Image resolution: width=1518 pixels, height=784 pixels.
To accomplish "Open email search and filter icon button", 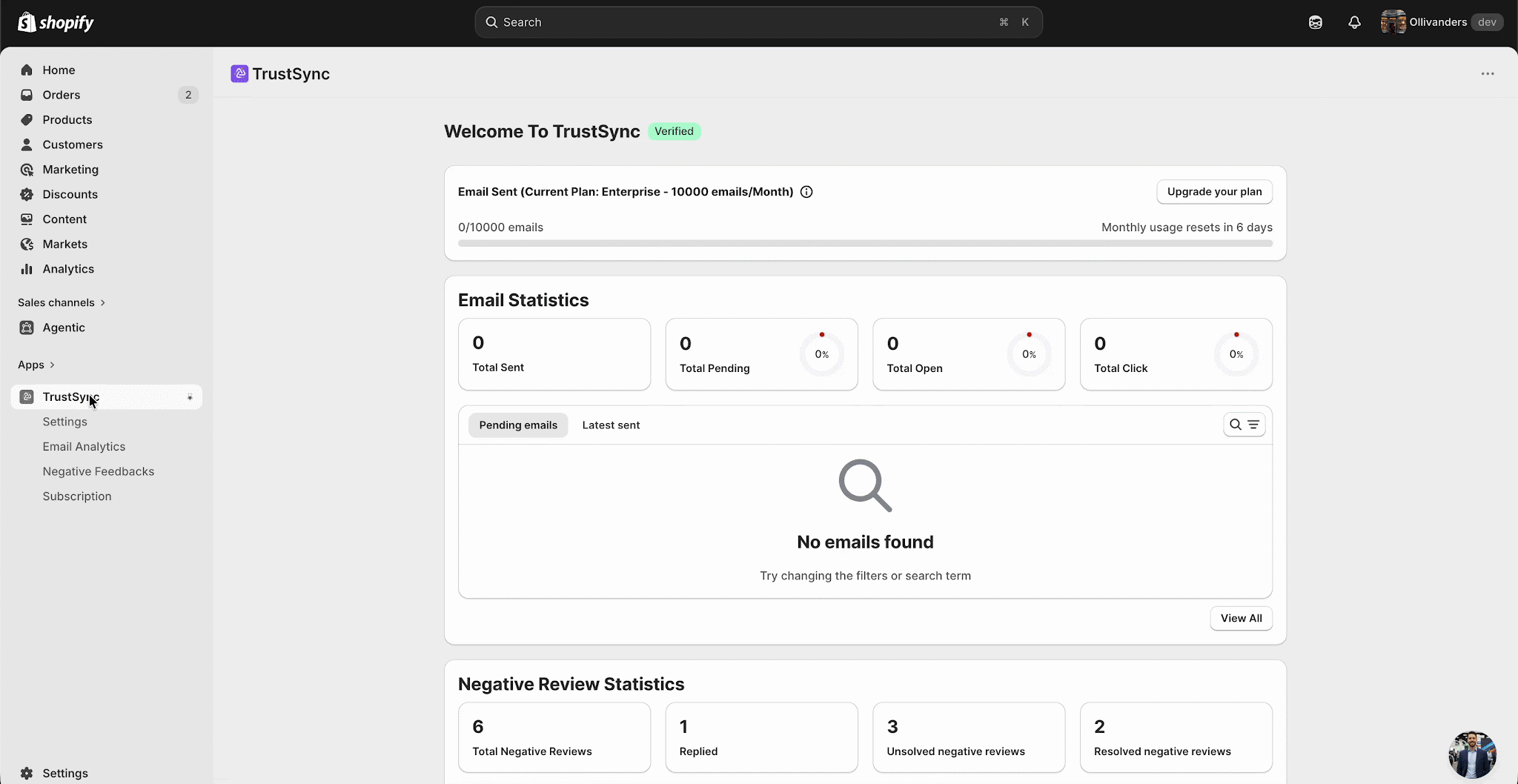I will [x=1244, y=425].
